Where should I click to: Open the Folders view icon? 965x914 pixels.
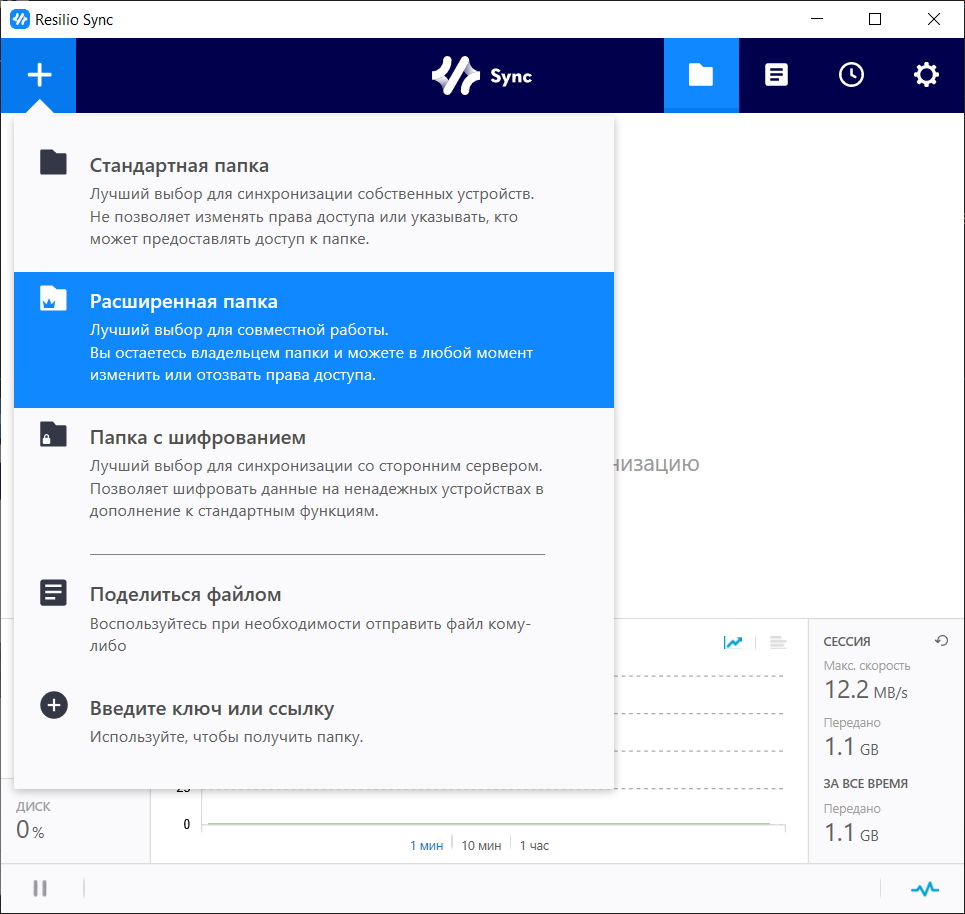point(701,75)
